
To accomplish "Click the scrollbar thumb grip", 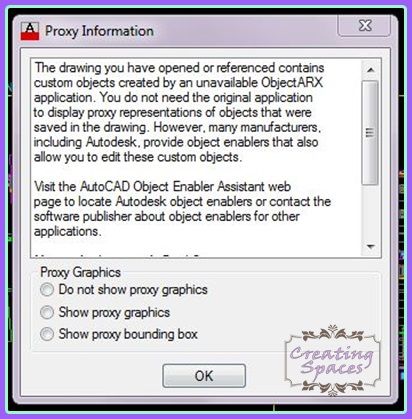I will [370, 132].
